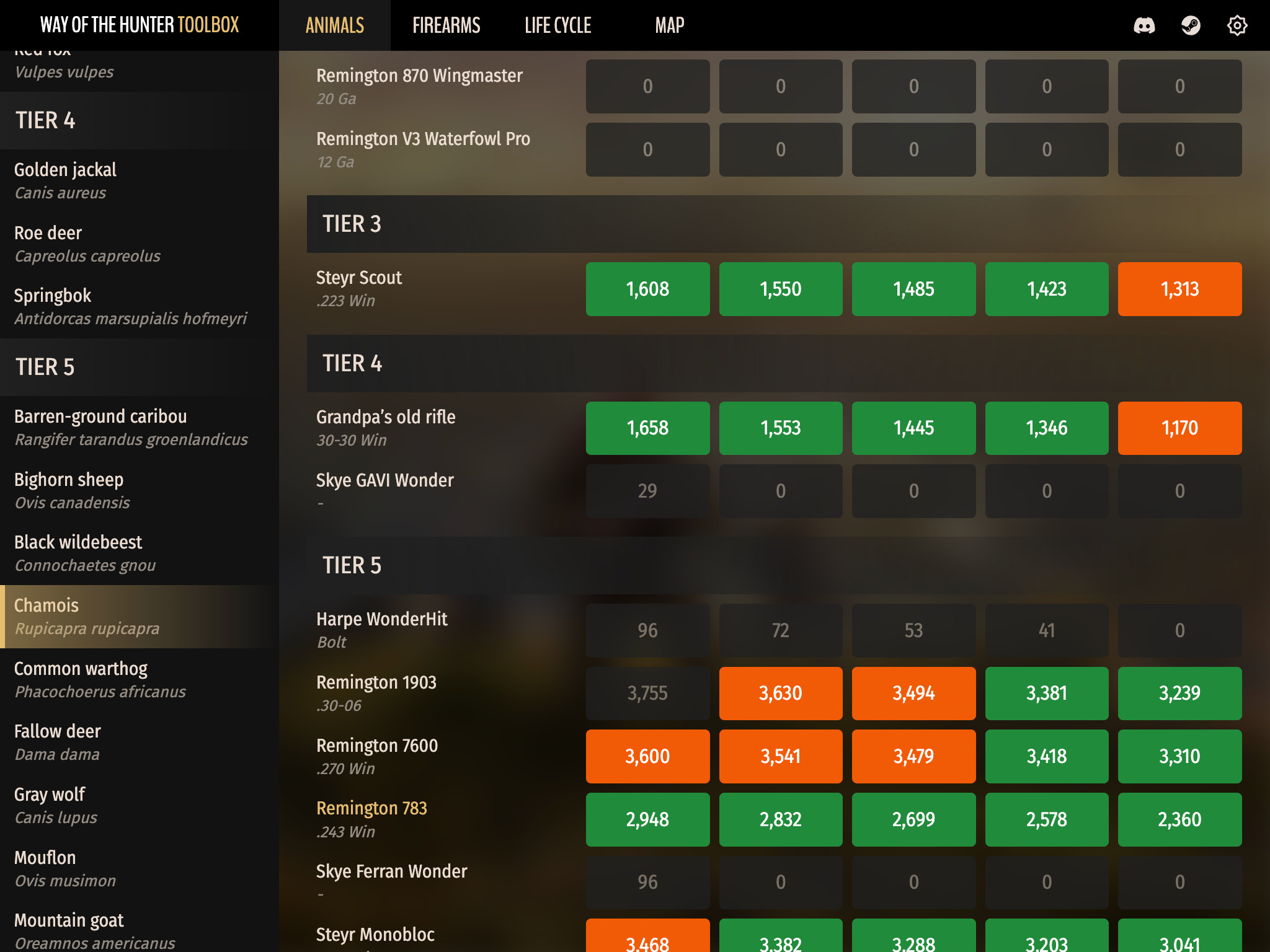
Task: Open the Discord link icon
Action: click(1144, 25)
